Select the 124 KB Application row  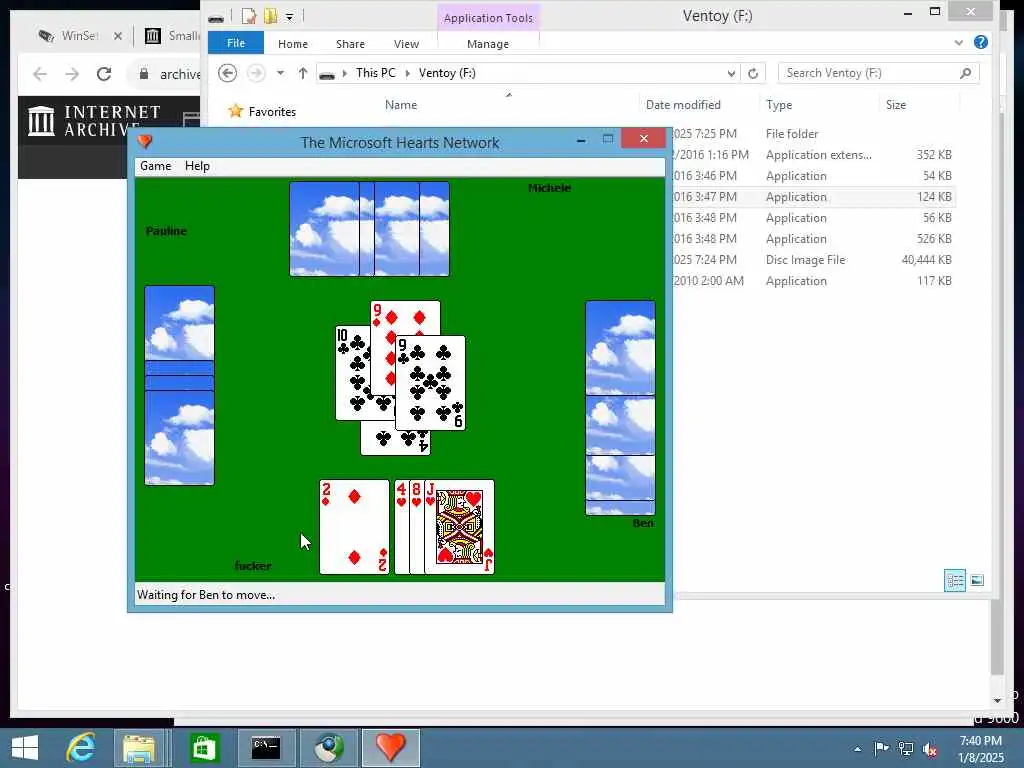click(812, 197)
